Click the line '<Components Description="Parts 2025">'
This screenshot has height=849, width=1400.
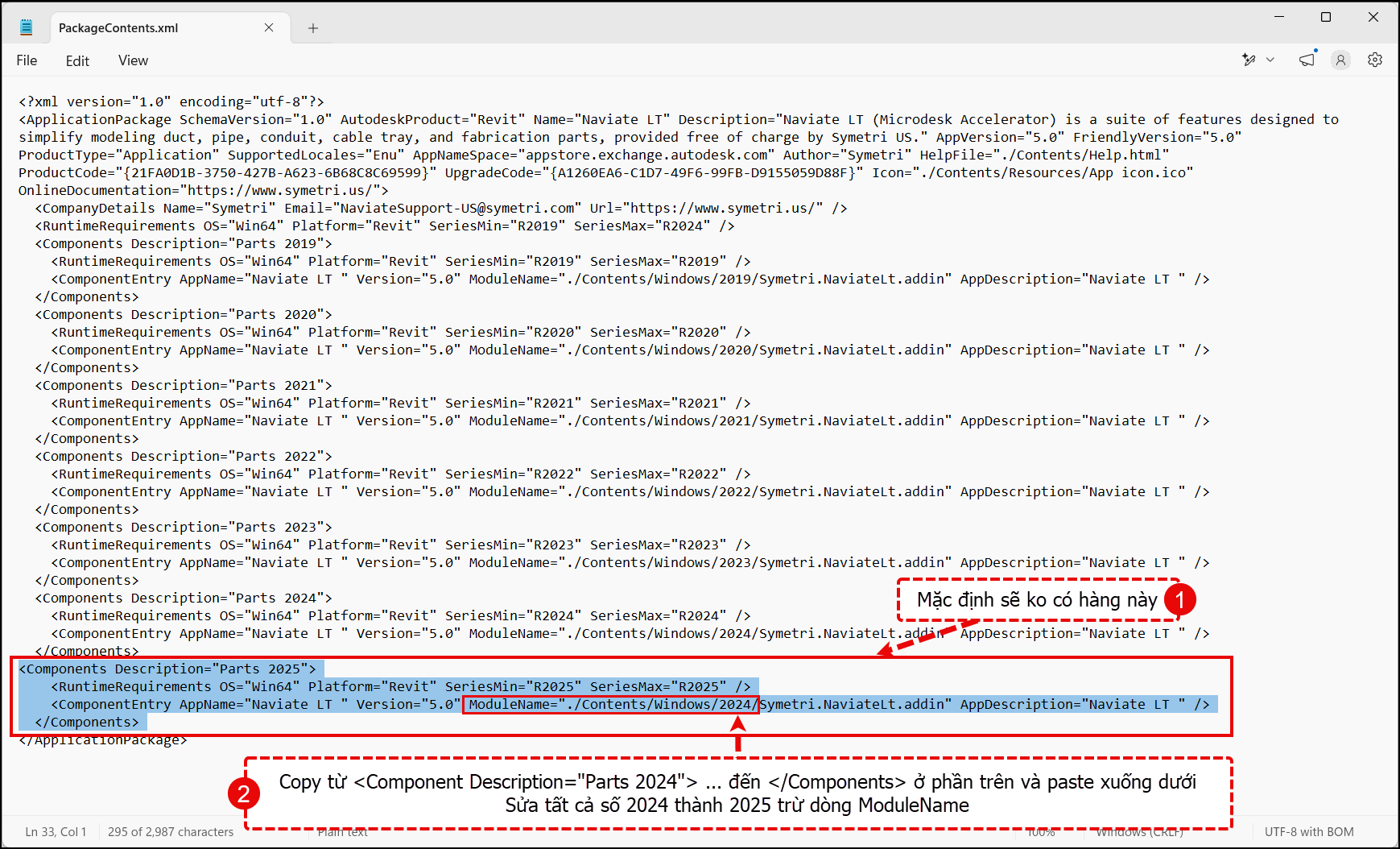click(x=167, y=669)
